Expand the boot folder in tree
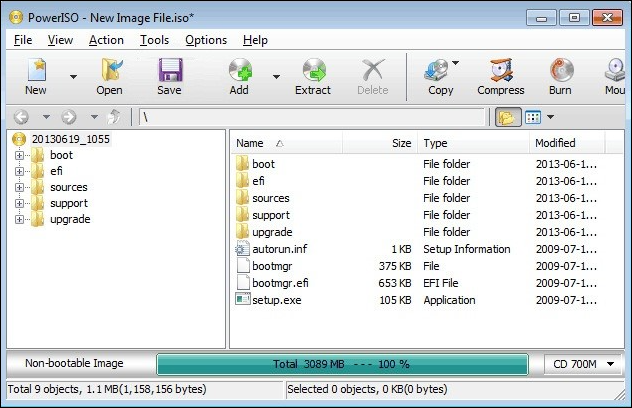 [19, 155]
